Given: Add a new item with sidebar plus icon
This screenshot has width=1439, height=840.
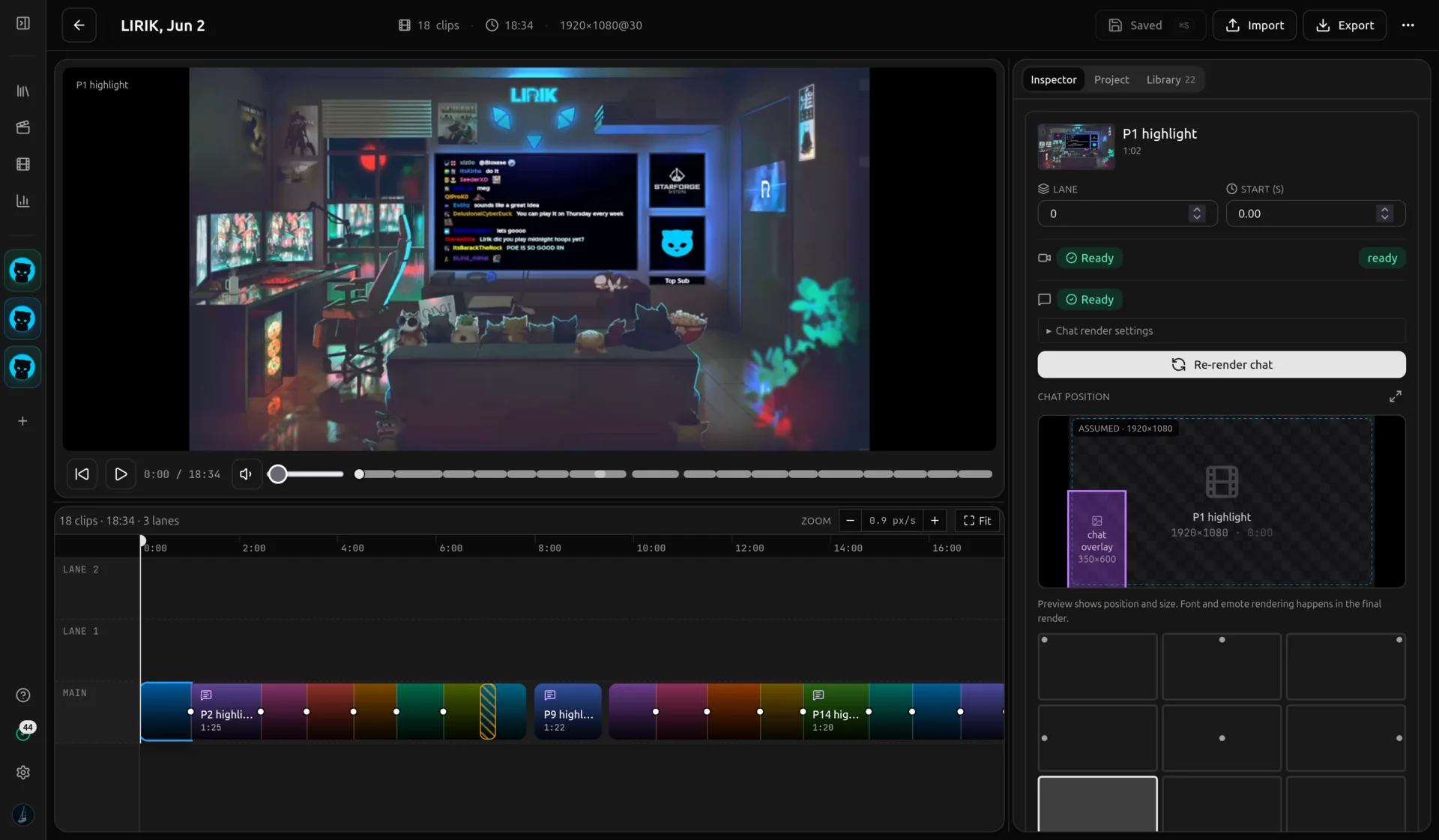Looking at the screenshot, I should pyautogui.click(x=23, y=421).
